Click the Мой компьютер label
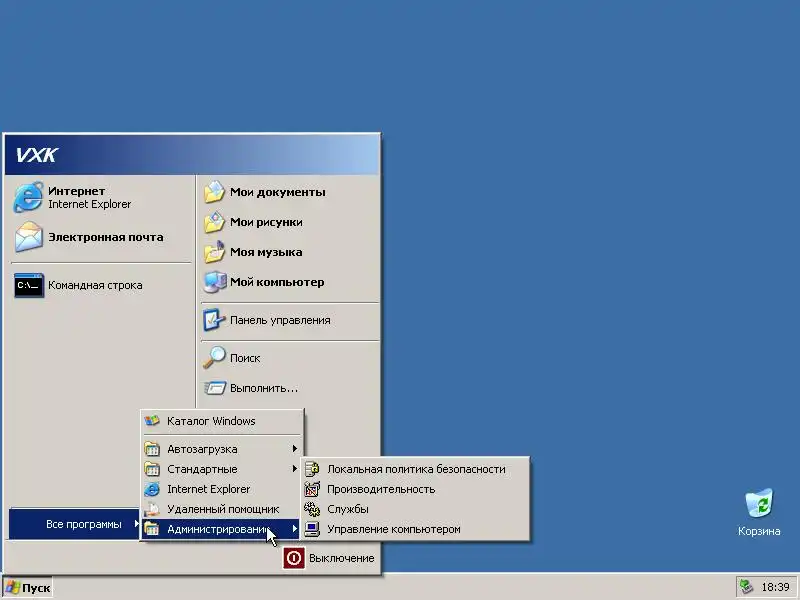This screenshot has width=800, height=600. (x=277, y=282)
